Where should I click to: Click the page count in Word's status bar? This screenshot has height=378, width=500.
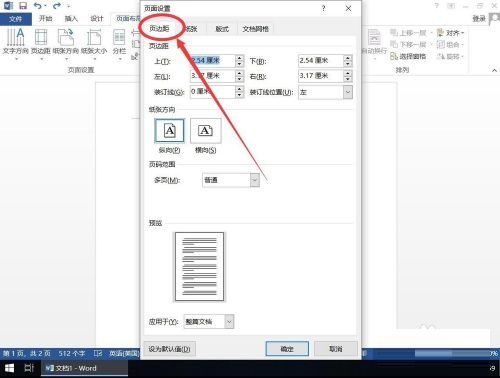click(x=27, y=353)
